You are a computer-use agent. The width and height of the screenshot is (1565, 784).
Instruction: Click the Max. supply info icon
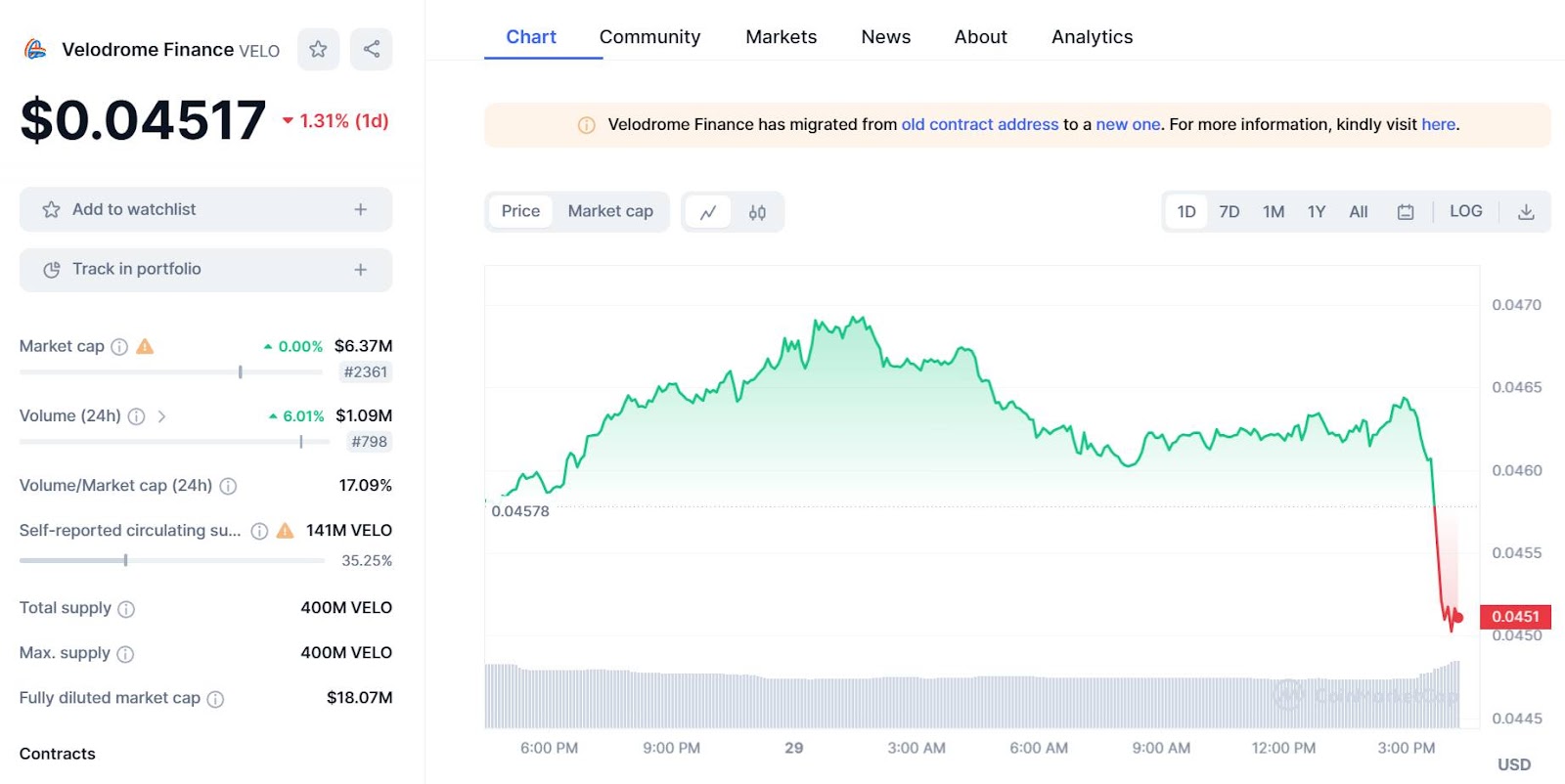coord(125,654)
